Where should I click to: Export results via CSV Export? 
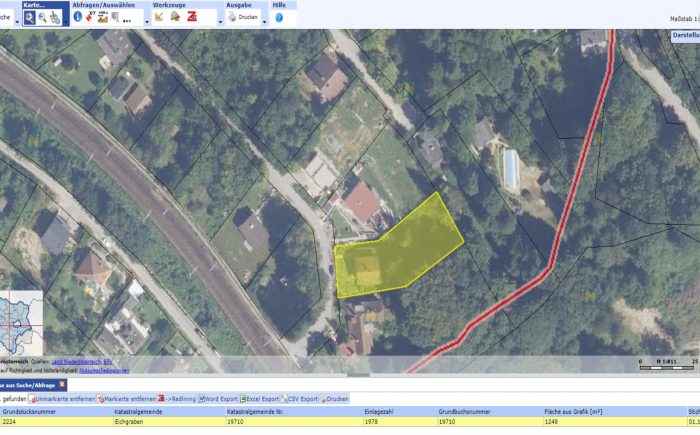point(299,399)
